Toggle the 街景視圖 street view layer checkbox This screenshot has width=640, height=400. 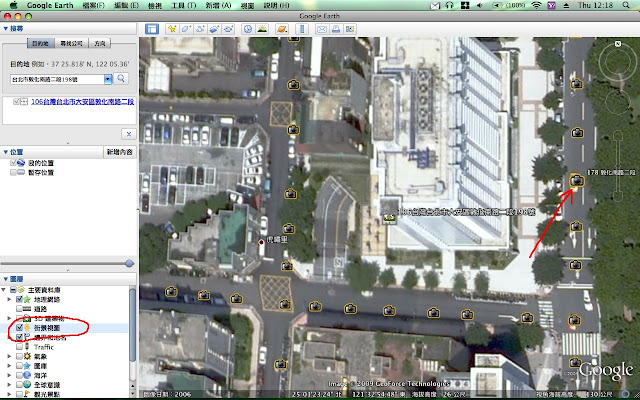pyautogui.click(x=19, y=327)
